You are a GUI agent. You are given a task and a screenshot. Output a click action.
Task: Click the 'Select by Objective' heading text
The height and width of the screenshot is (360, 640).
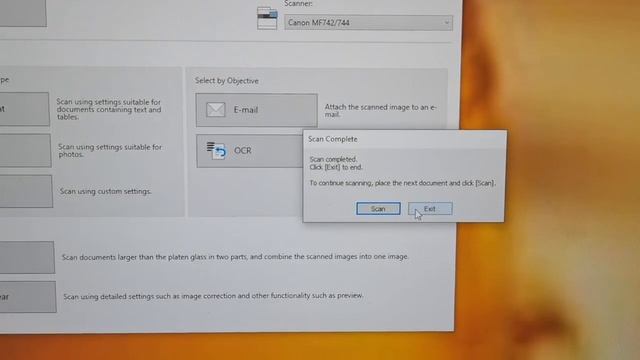point(227,81)
